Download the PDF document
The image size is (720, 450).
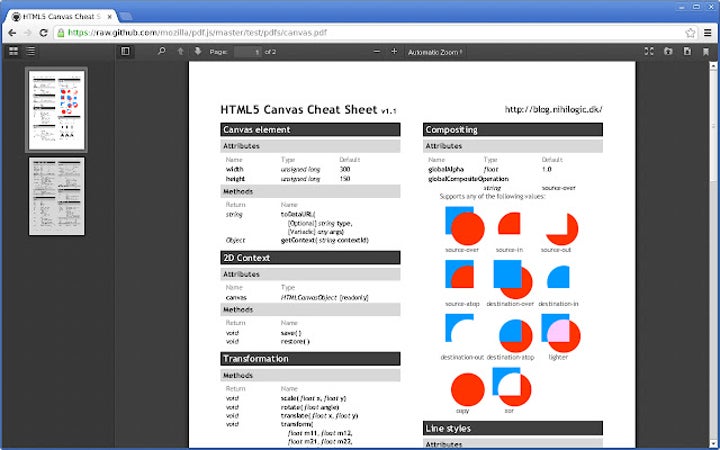point(686,51)
